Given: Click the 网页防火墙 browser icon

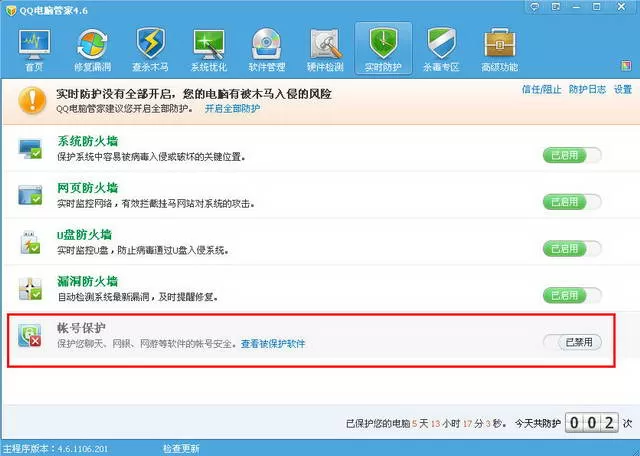Looking at the screenshot, I should click(x=30, y=195).
